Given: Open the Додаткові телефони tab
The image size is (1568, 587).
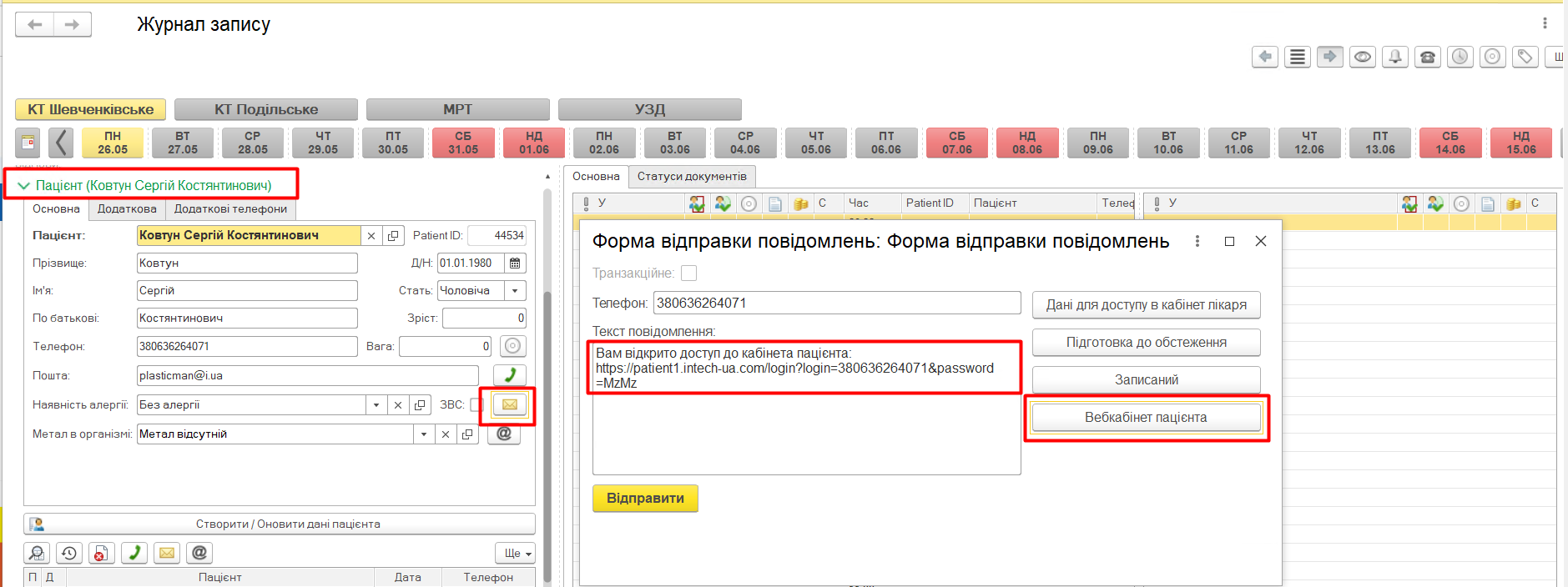Looking at the screenshot, I should click(x=230, y=208).
